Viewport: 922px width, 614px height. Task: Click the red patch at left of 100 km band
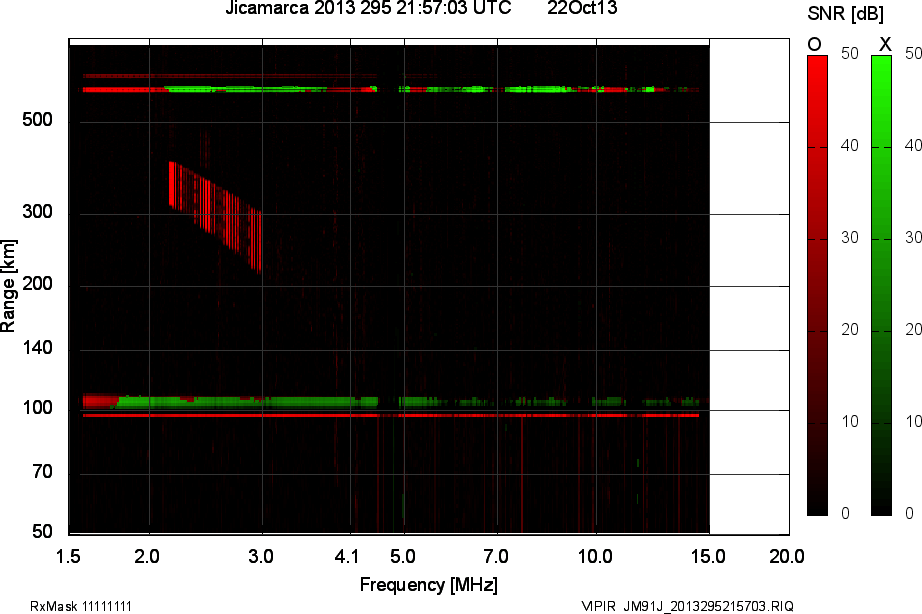(x=100, y=402)
